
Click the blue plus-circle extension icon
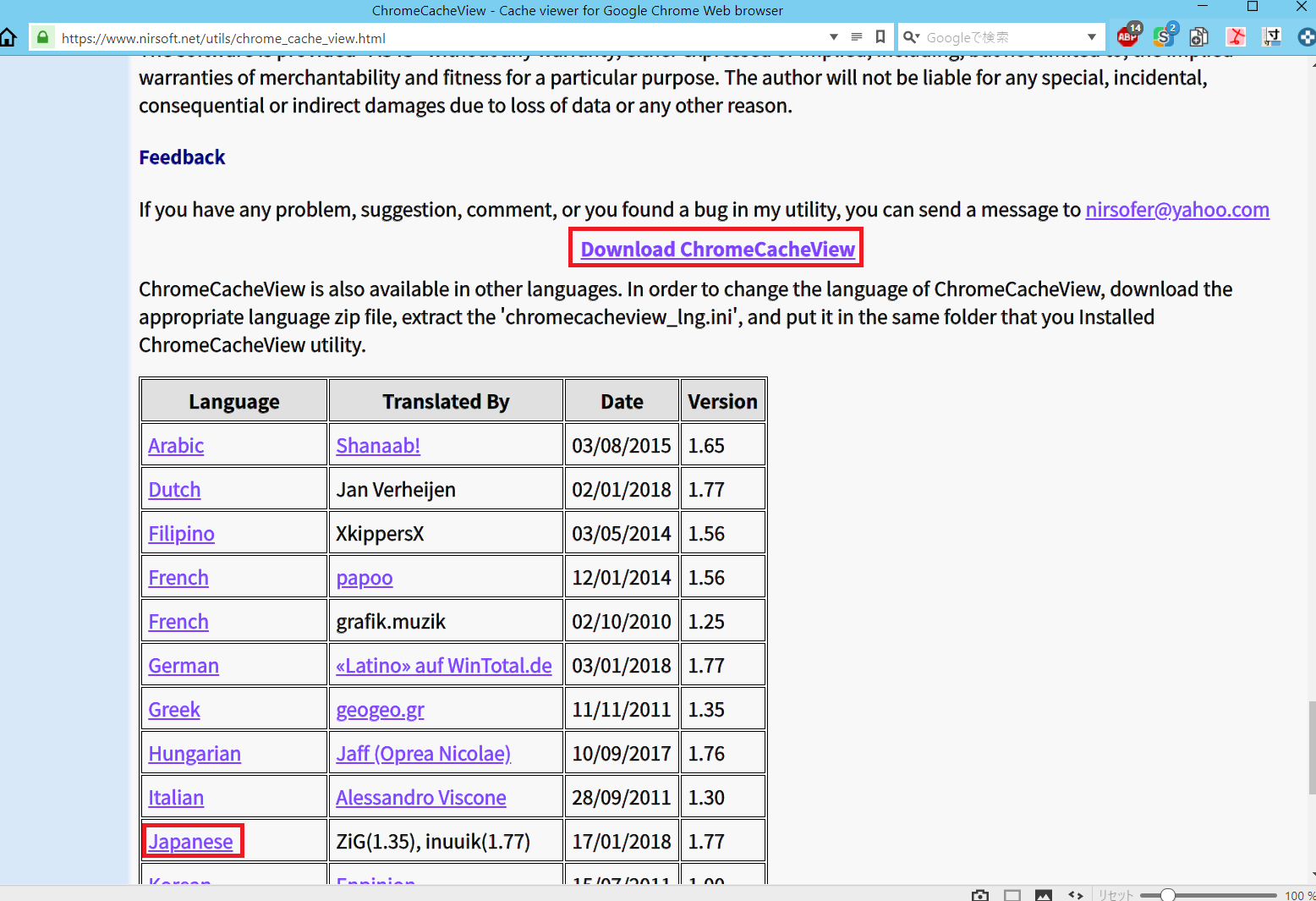pyautogui.click(x=1307, y=37)
